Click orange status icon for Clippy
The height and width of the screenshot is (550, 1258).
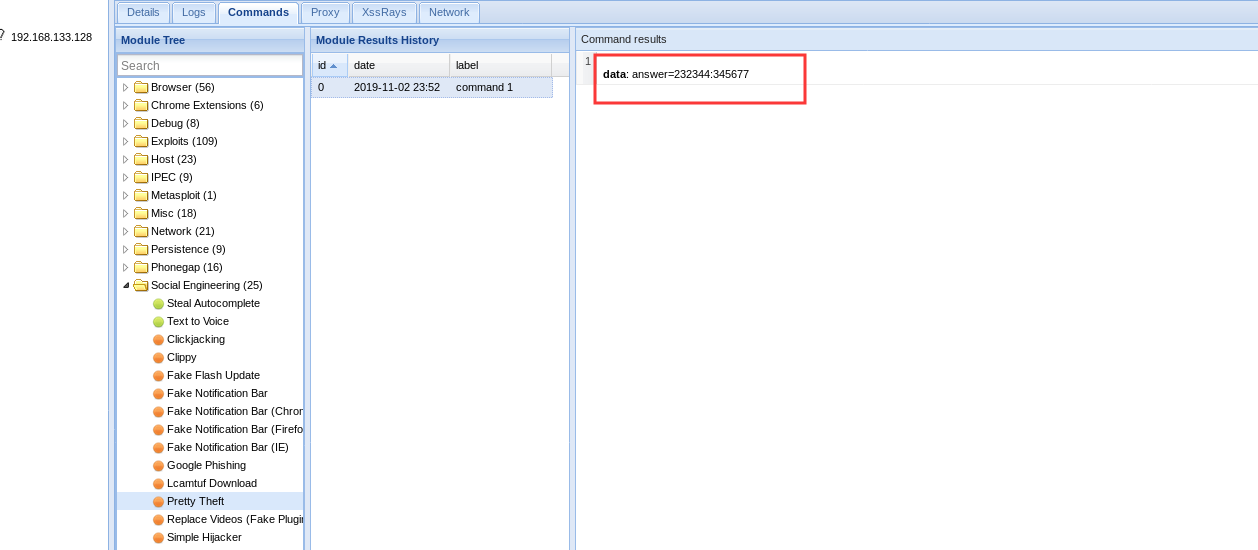click(158, 357)
